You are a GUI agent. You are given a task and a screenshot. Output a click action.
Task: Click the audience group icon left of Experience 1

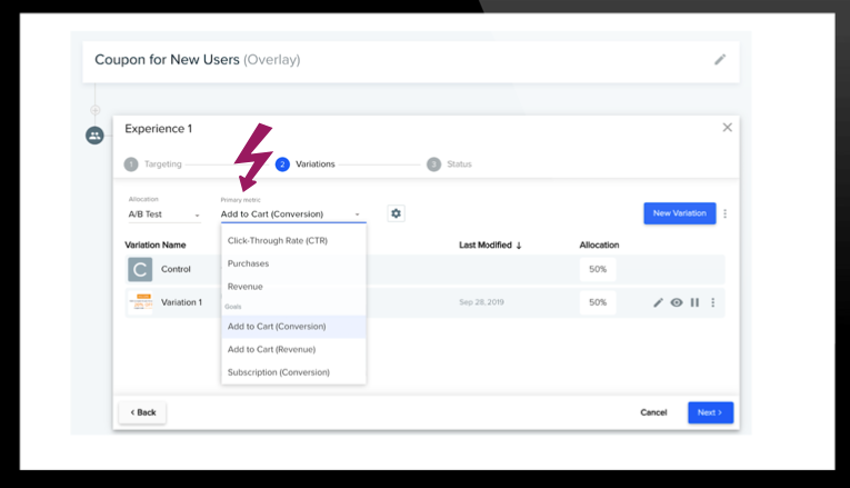point(95,135)
